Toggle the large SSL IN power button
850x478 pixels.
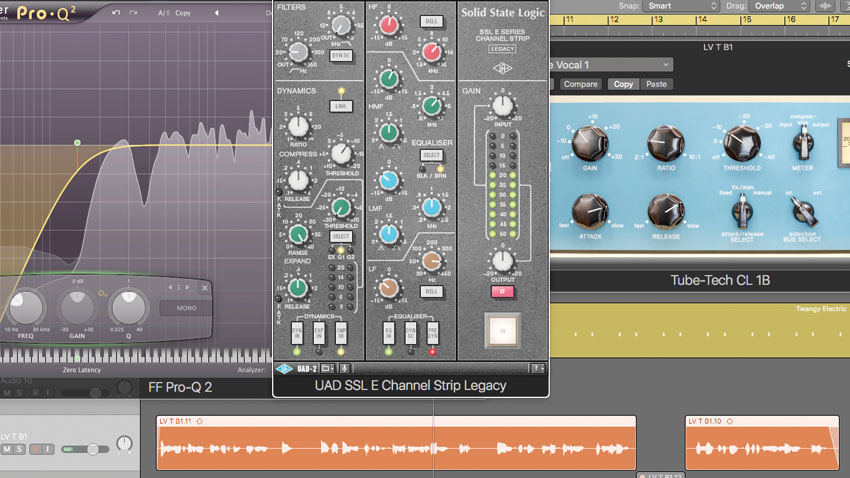click(503, 330)
